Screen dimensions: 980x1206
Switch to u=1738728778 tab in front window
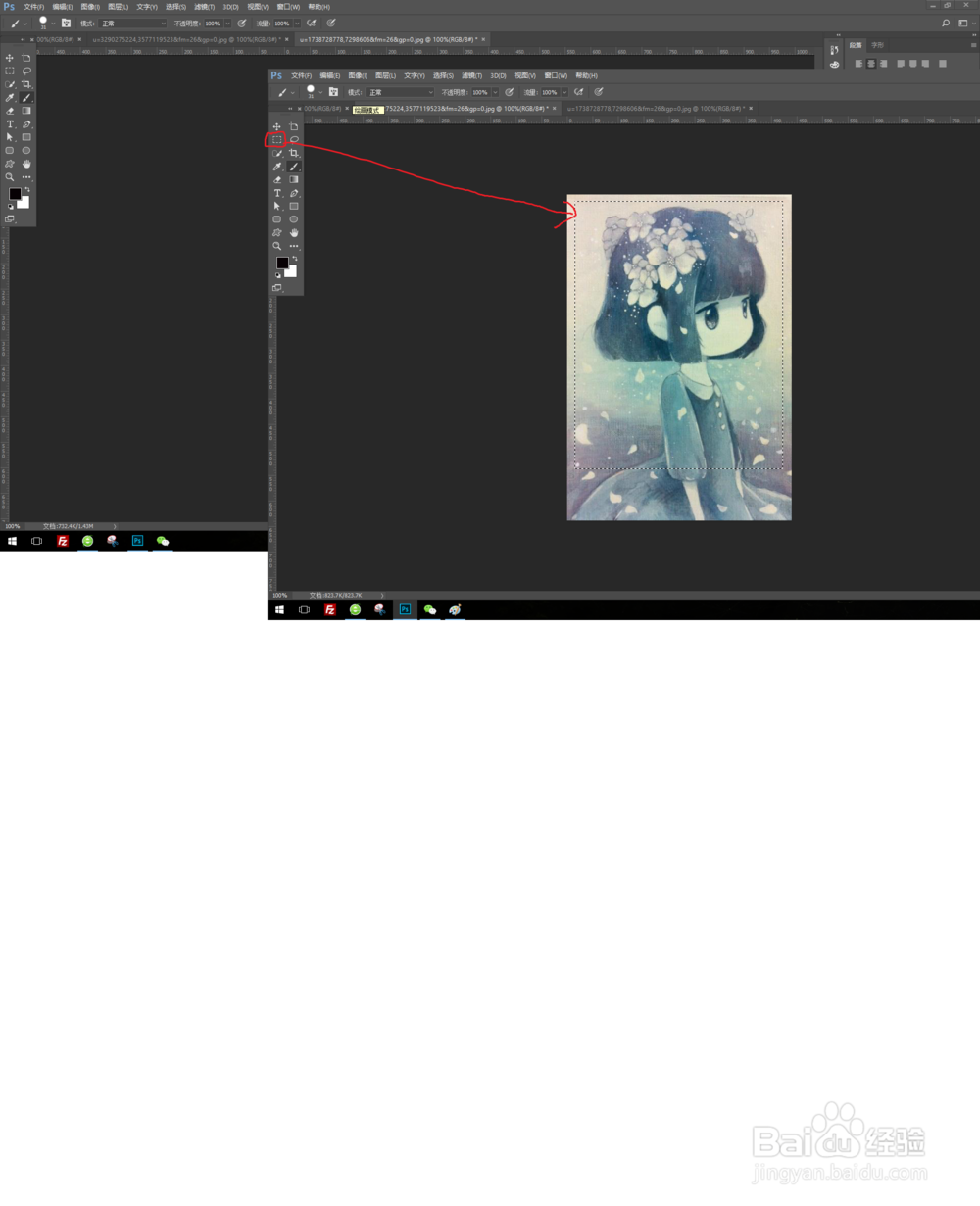pos(655,109)
